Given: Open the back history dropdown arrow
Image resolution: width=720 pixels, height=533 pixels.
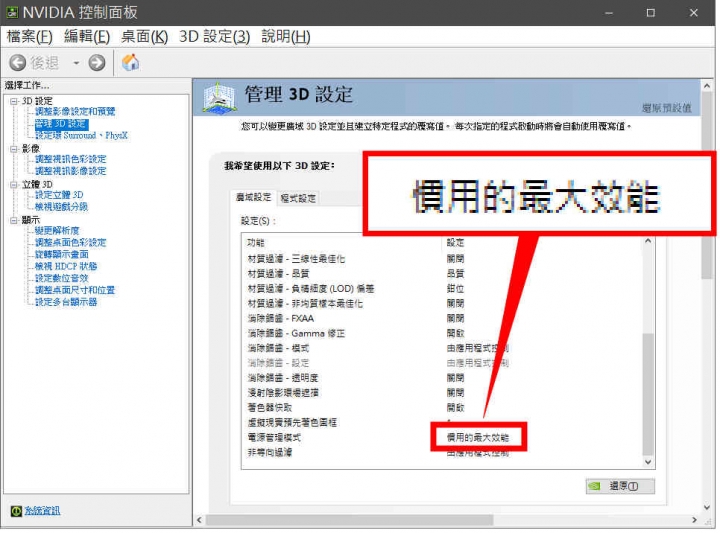Looking at the screenshot, I should (x=76, y=63).
